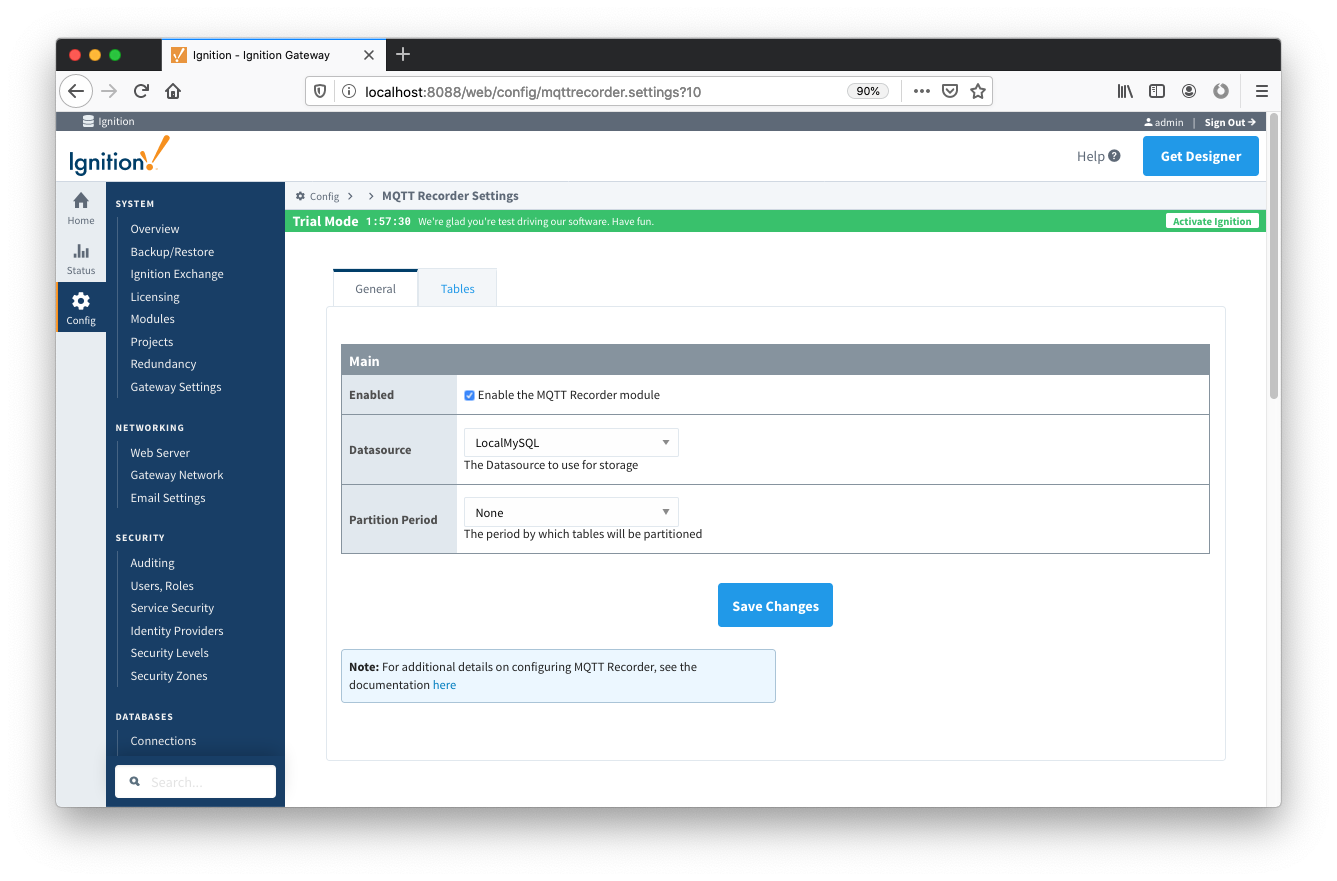Viewport: 1337px width, 881px height.
Task: Click the search magnifier icon in sidebar
Action: coord(135,782)
